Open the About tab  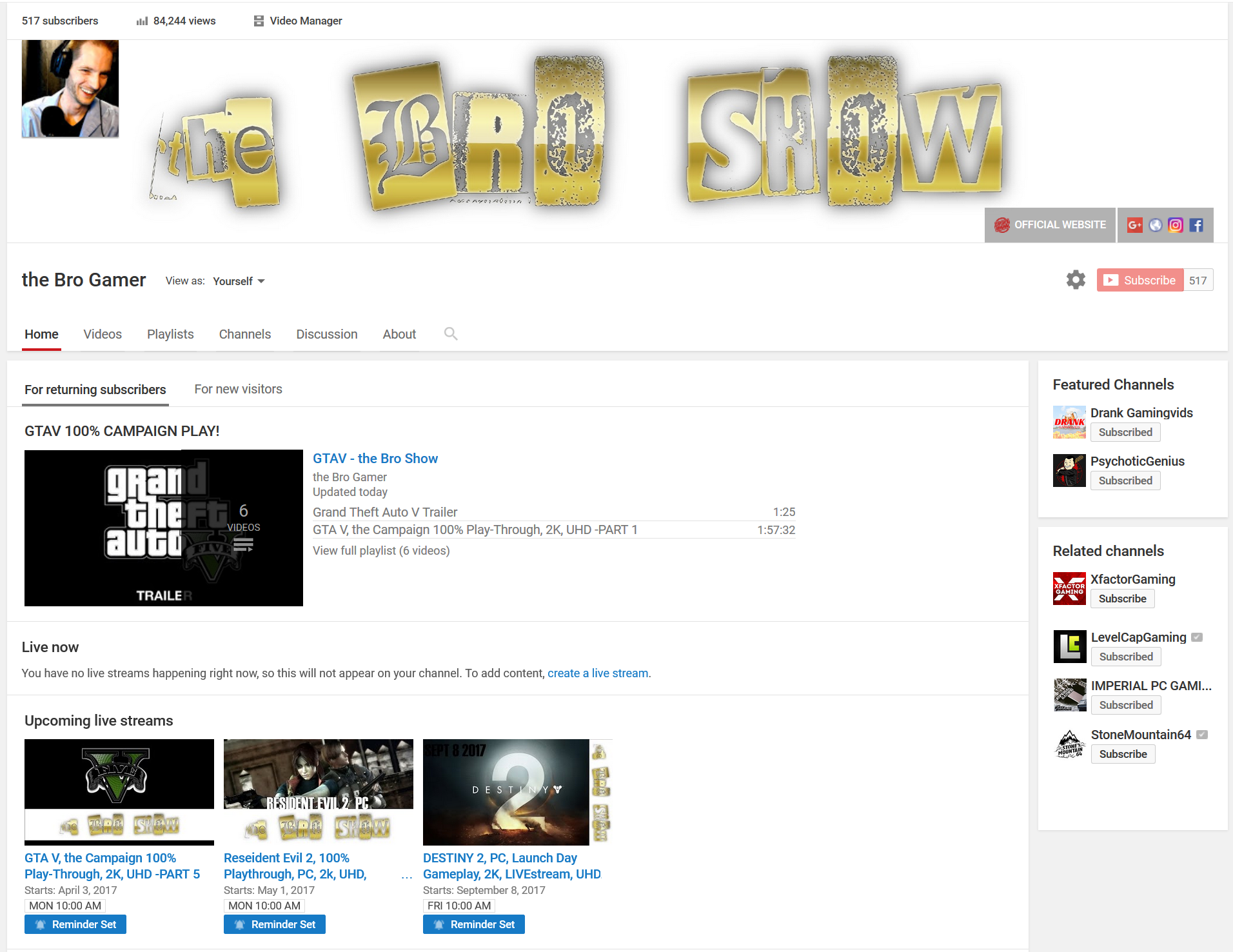tap(399, 334)
